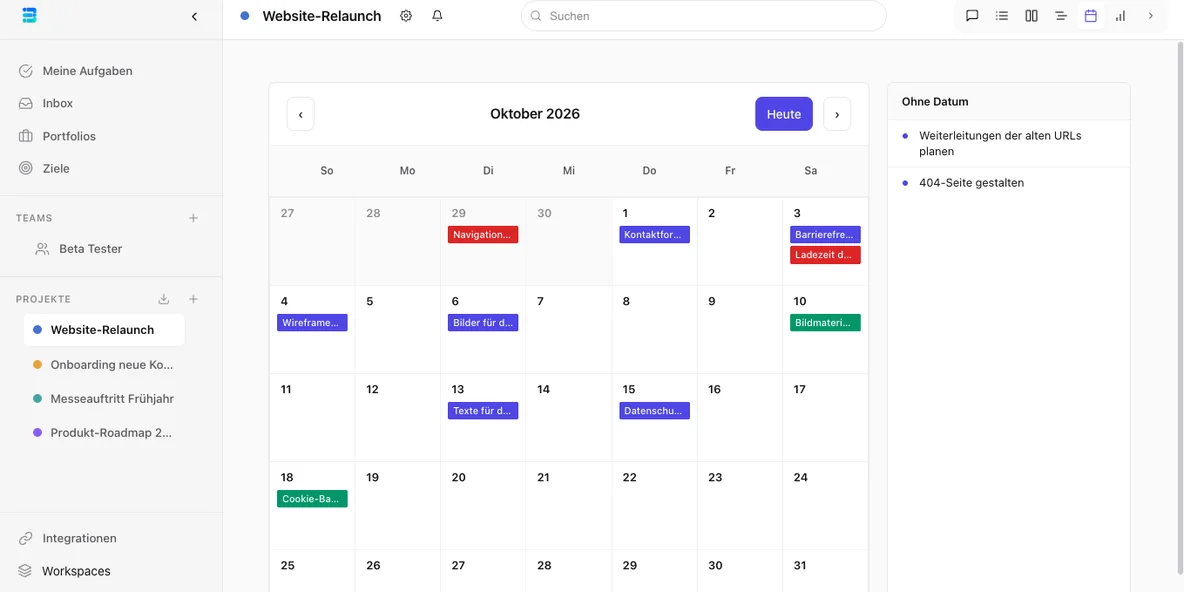Go to the next month
The width and height of the screenshot is (1184, 592).
(837, 114)
